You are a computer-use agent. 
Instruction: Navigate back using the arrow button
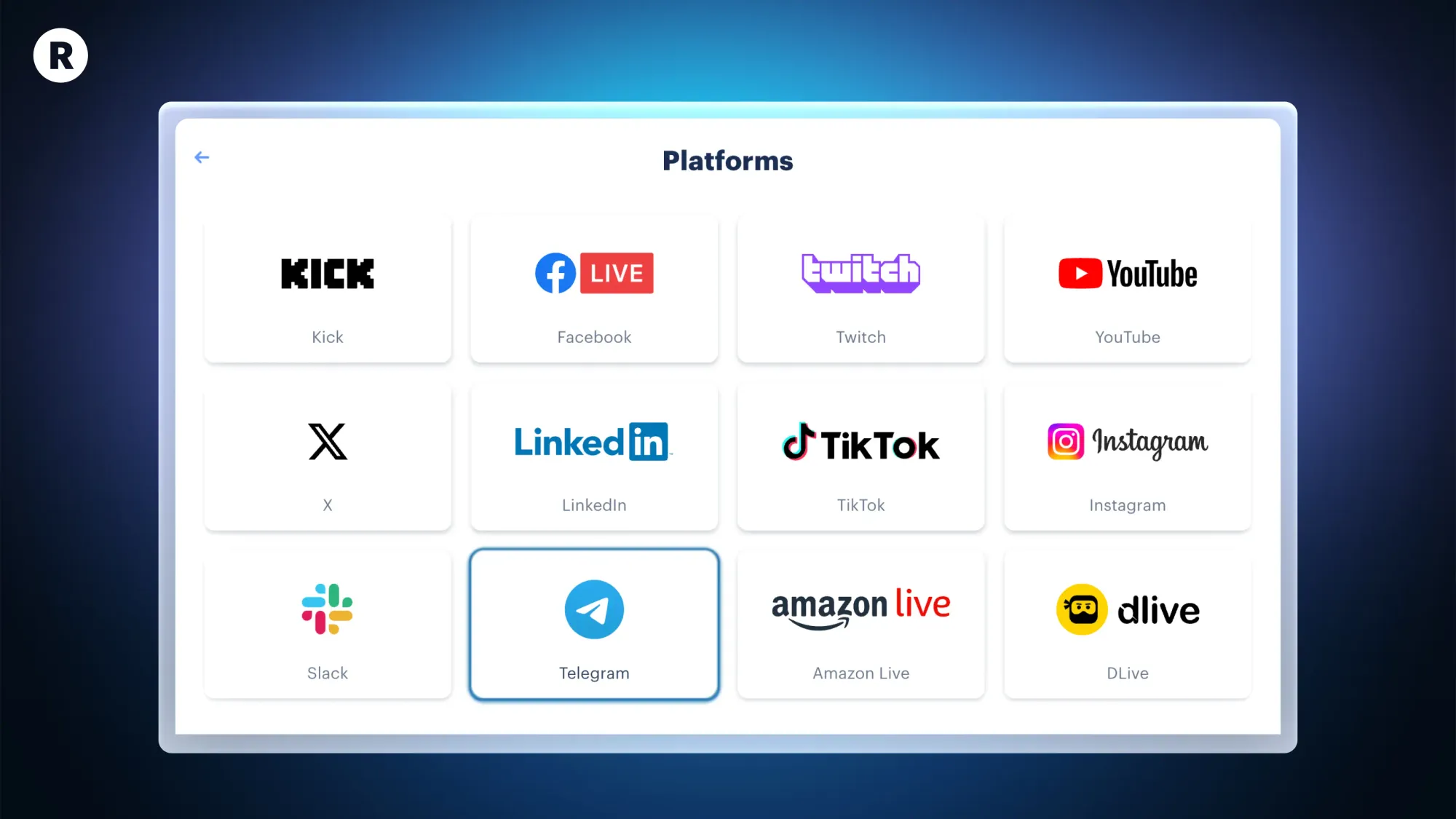pyautogui.click(x=200, y=157)
